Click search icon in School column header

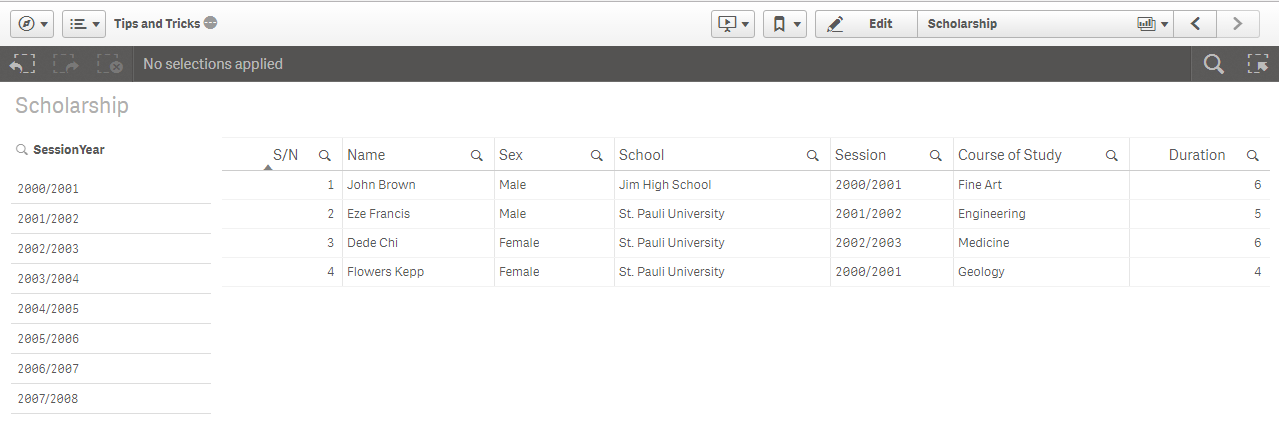click(x=813, y=156)
